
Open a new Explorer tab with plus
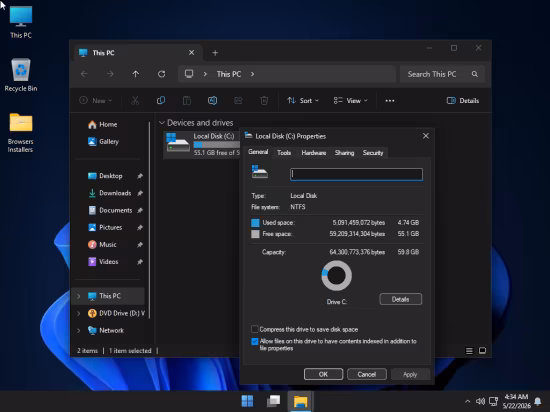pyautogui.click(x=215, y=53)
